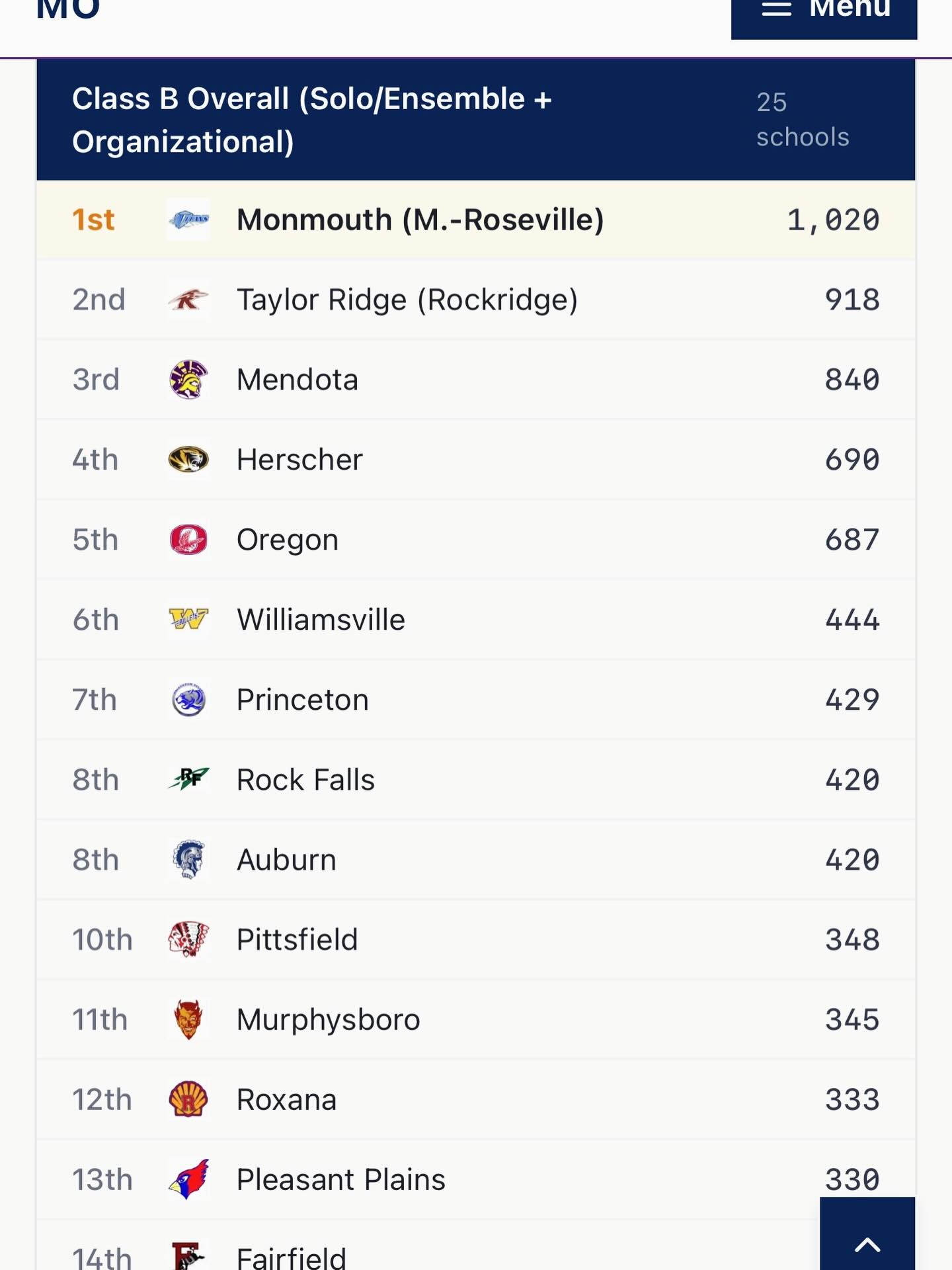
Task: Select the Roxana shell logo
Action: tap(188, 1100)
